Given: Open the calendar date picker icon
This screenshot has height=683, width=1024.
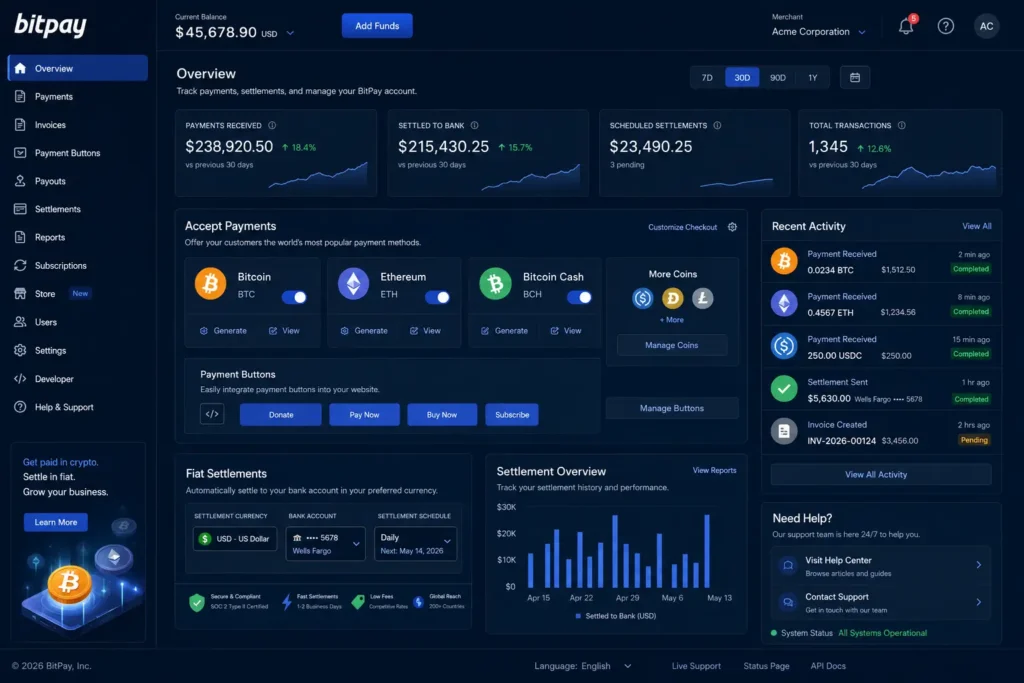Looking at the screenshot, I should tap(854, 78).
